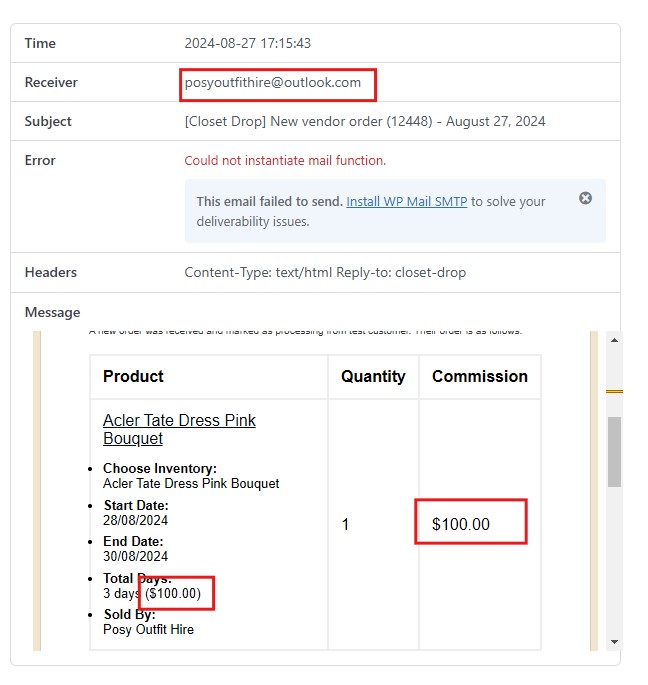648x685 pixels.
Task: Open the Install WP Mail SMTP link
Action: [x=406, y=201]
